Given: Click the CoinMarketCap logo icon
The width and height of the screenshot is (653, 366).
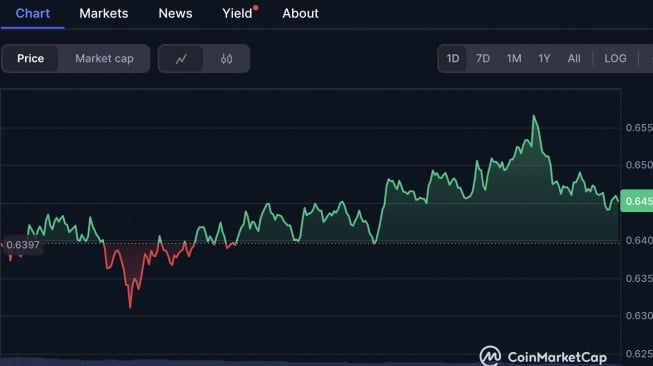Looking at the screenshot, I should coord(490,356).
